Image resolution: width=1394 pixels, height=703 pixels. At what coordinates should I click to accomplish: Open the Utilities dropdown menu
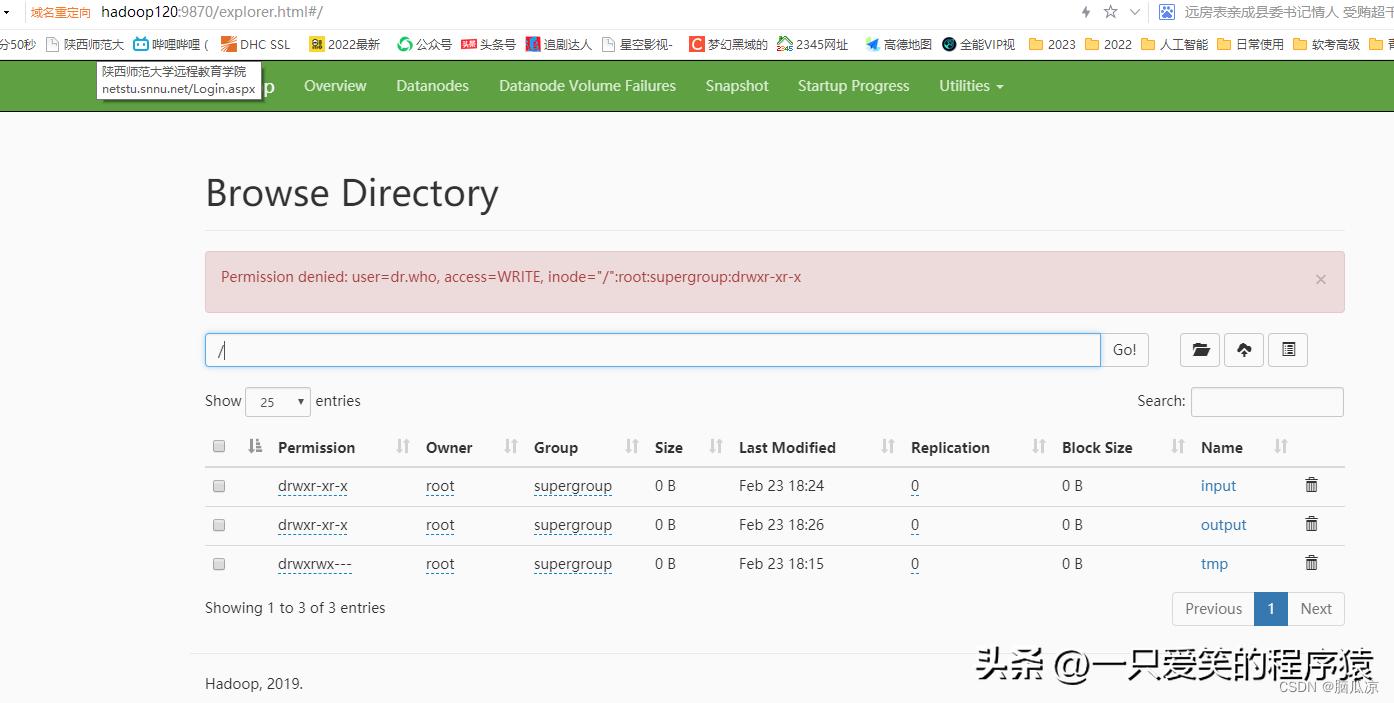click(x=969, y=86)
